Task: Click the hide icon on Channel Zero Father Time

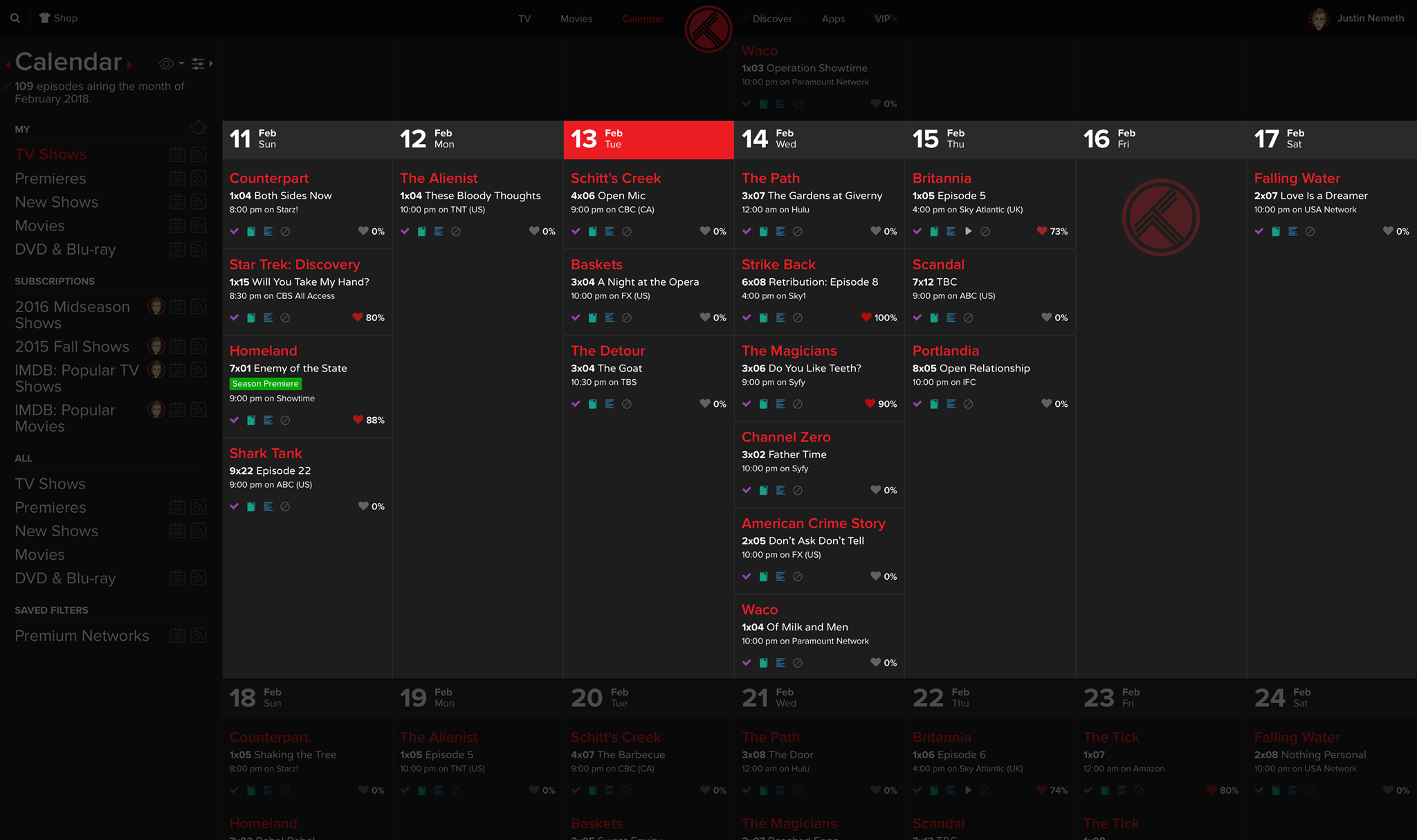Action: pos(798,491)
